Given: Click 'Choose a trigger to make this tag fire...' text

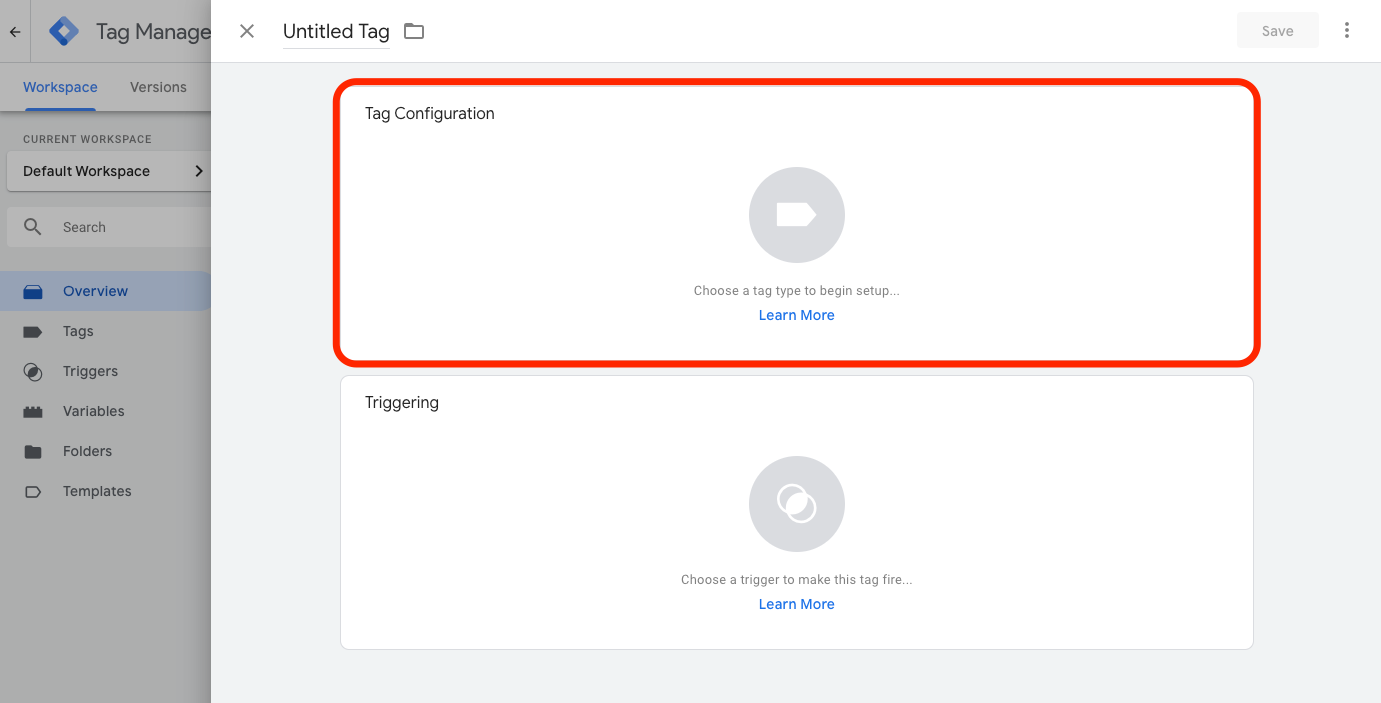Looking at the screenshot, I should coord(797,580).
